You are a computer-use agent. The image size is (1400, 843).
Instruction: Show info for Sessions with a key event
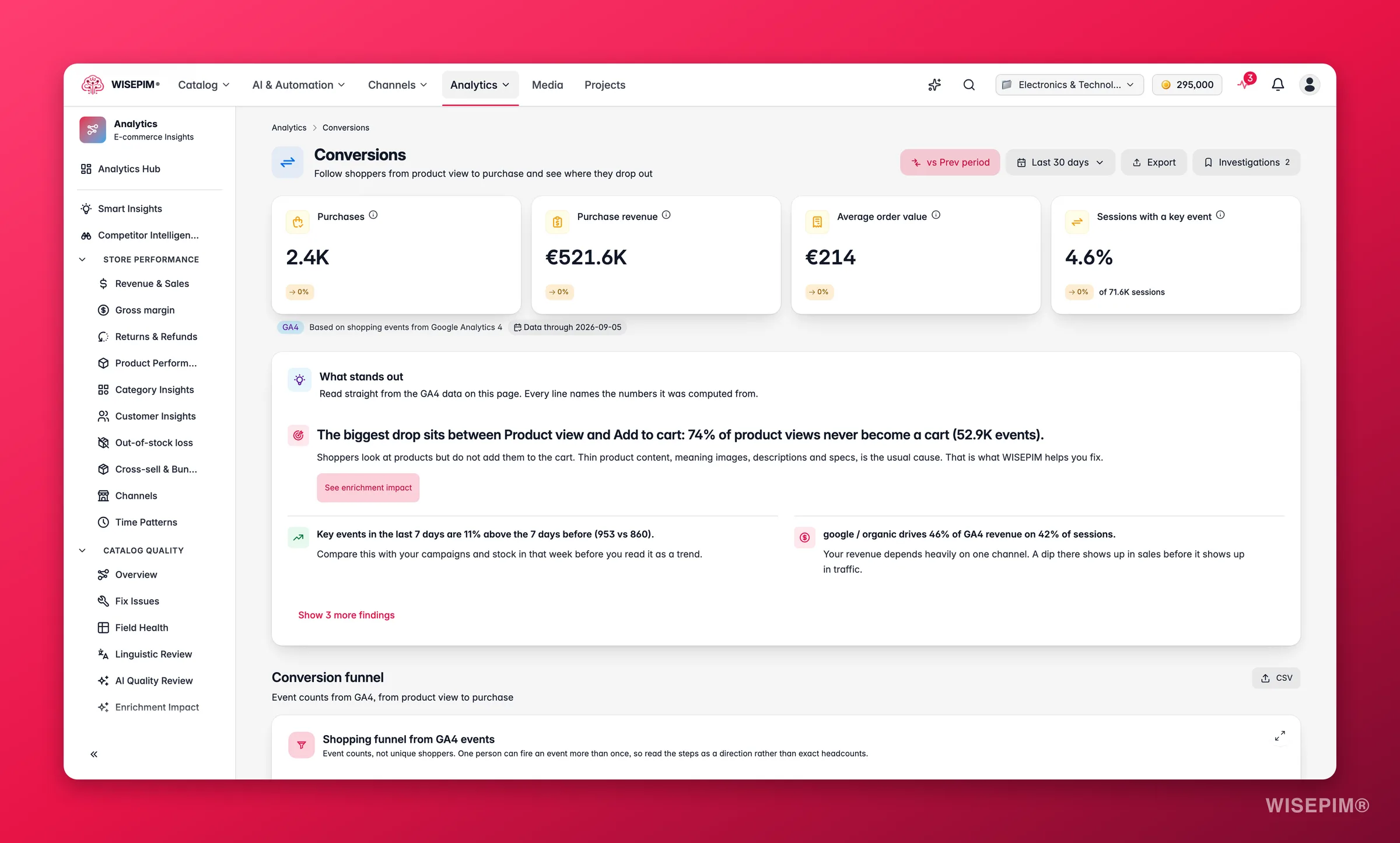tap(1220, 215)
